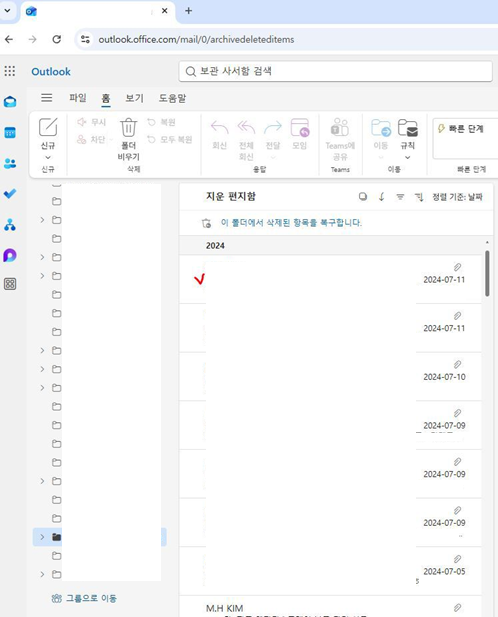Expand the highlighted selected folder's chevron
Image resolution: width=498 pixels, height=617 pixels.
click(42, 537)
